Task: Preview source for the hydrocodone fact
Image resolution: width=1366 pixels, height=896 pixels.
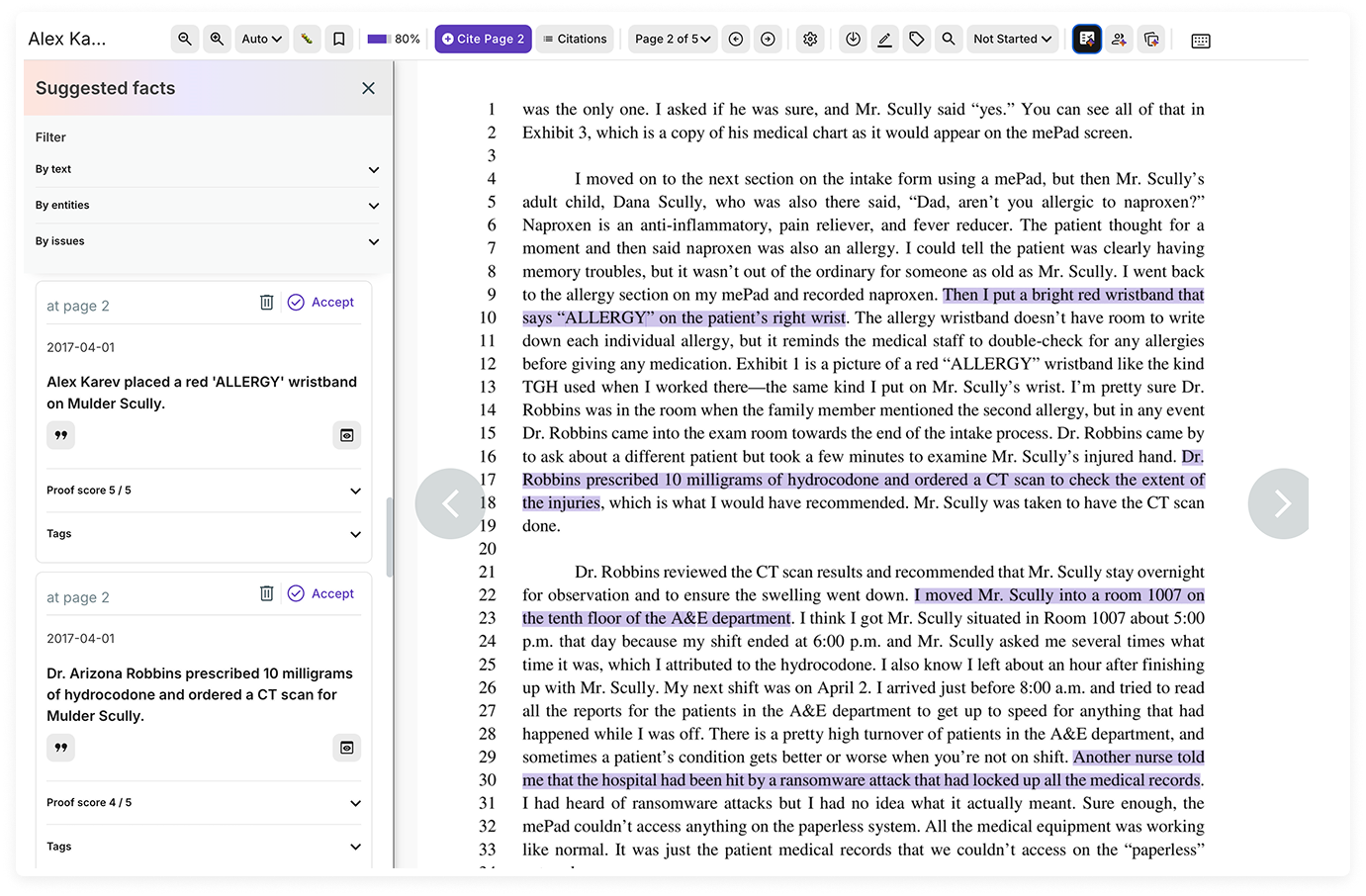Action: (347, 748)
